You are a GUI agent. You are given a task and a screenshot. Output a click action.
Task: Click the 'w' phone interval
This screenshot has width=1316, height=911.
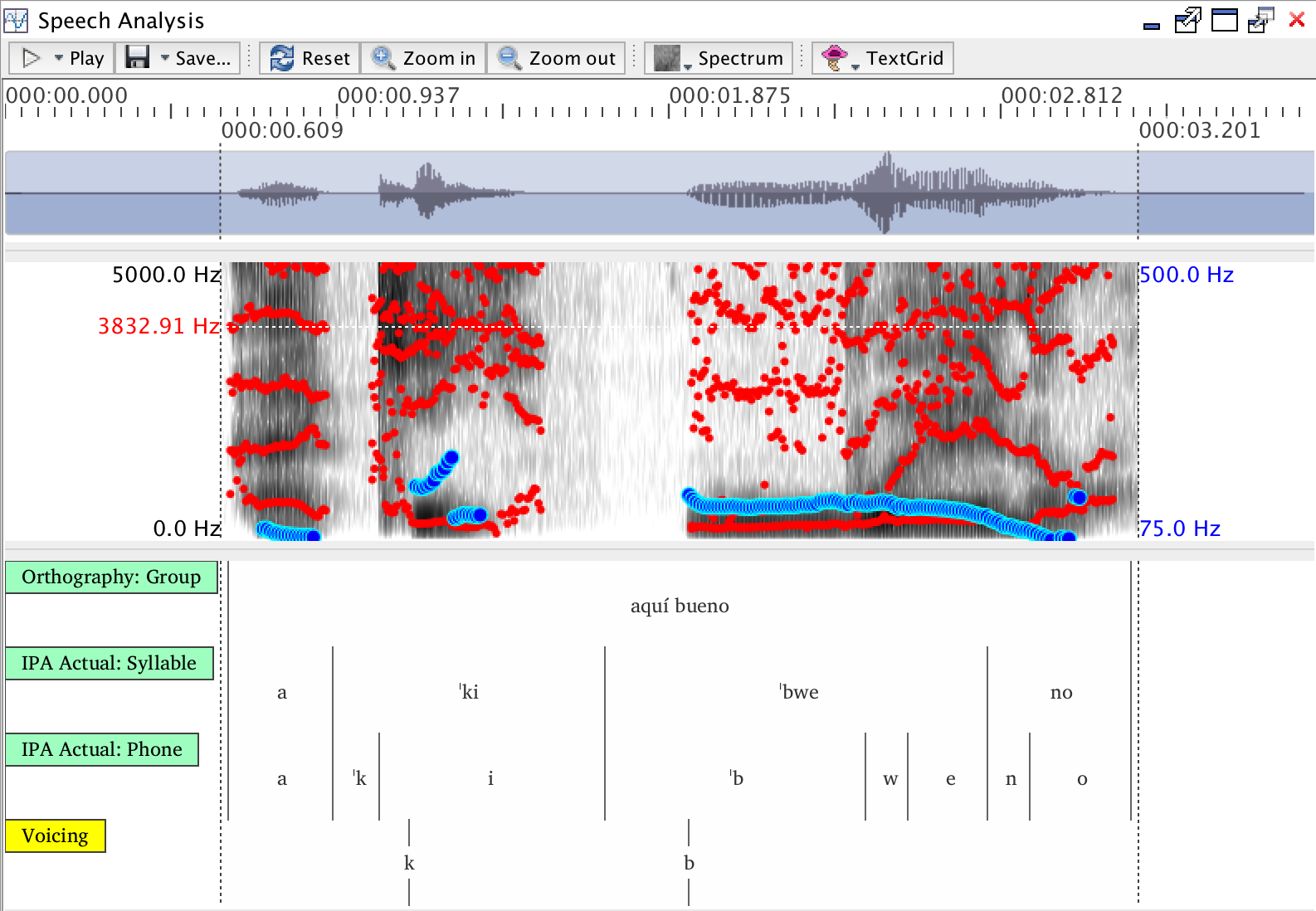coord(890,778)
